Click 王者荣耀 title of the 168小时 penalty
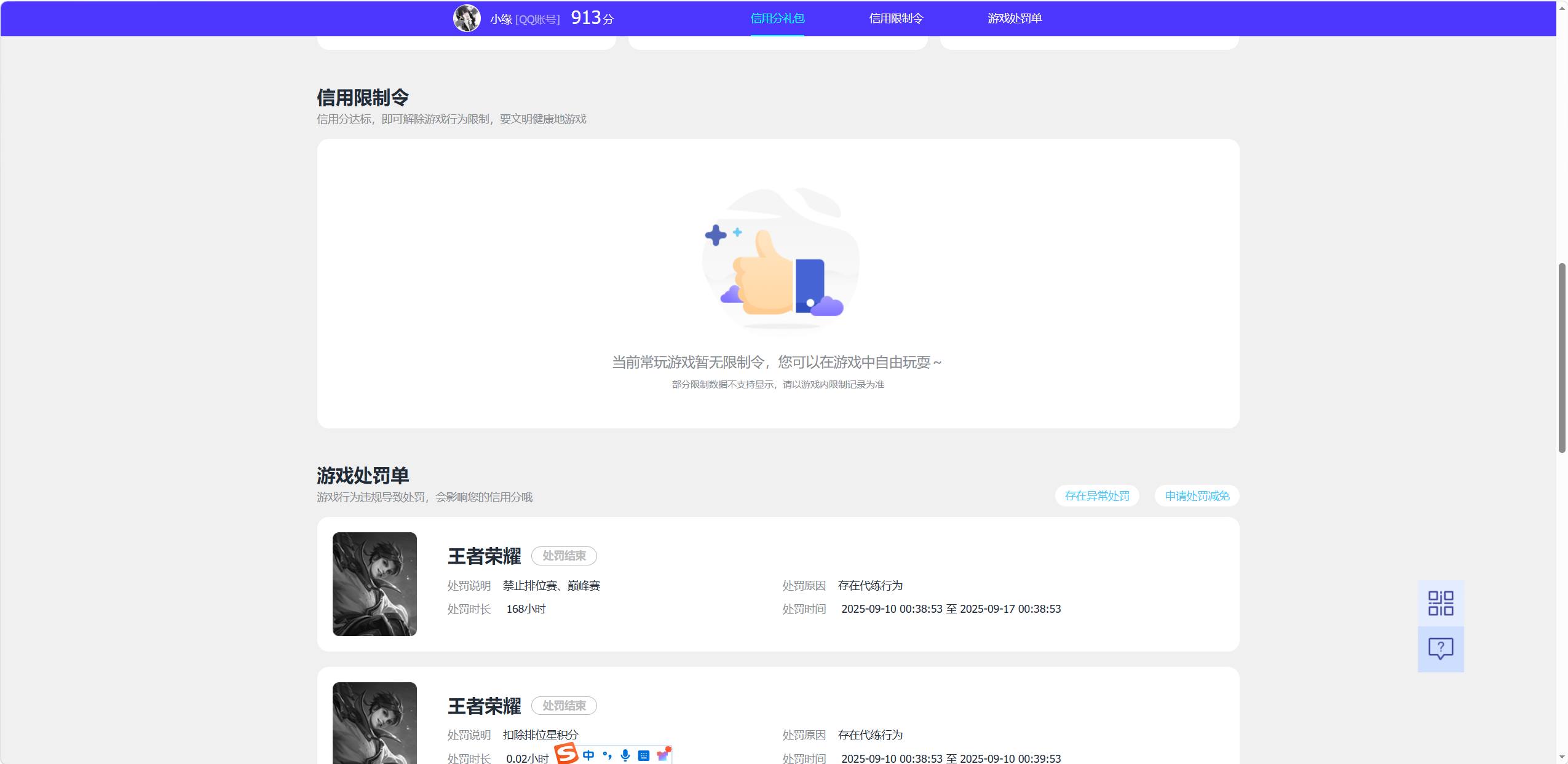Screen dimensions: 1568x764 [484, 556]
